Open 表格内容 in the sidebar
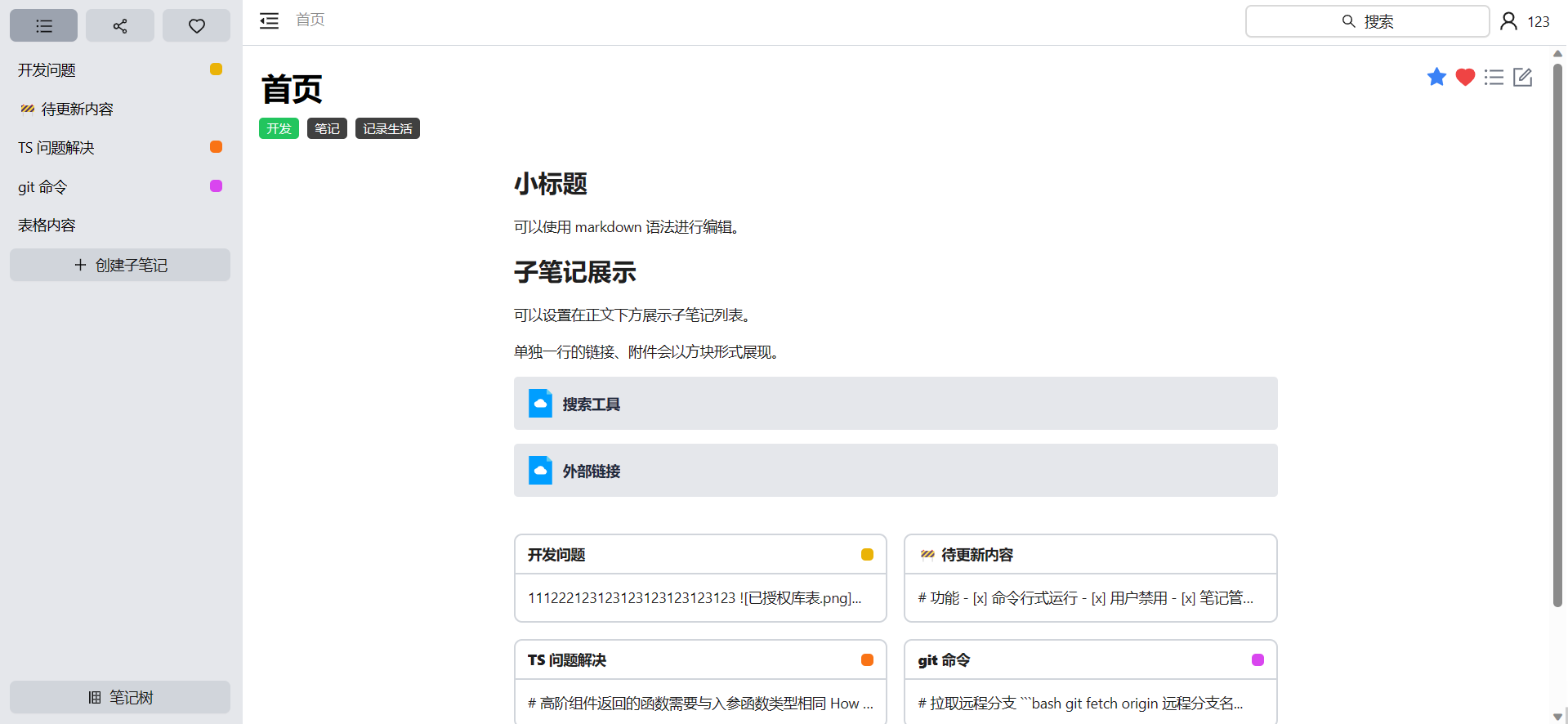Viewport: 1568px width, 724px height. click(x=120, y=226)
